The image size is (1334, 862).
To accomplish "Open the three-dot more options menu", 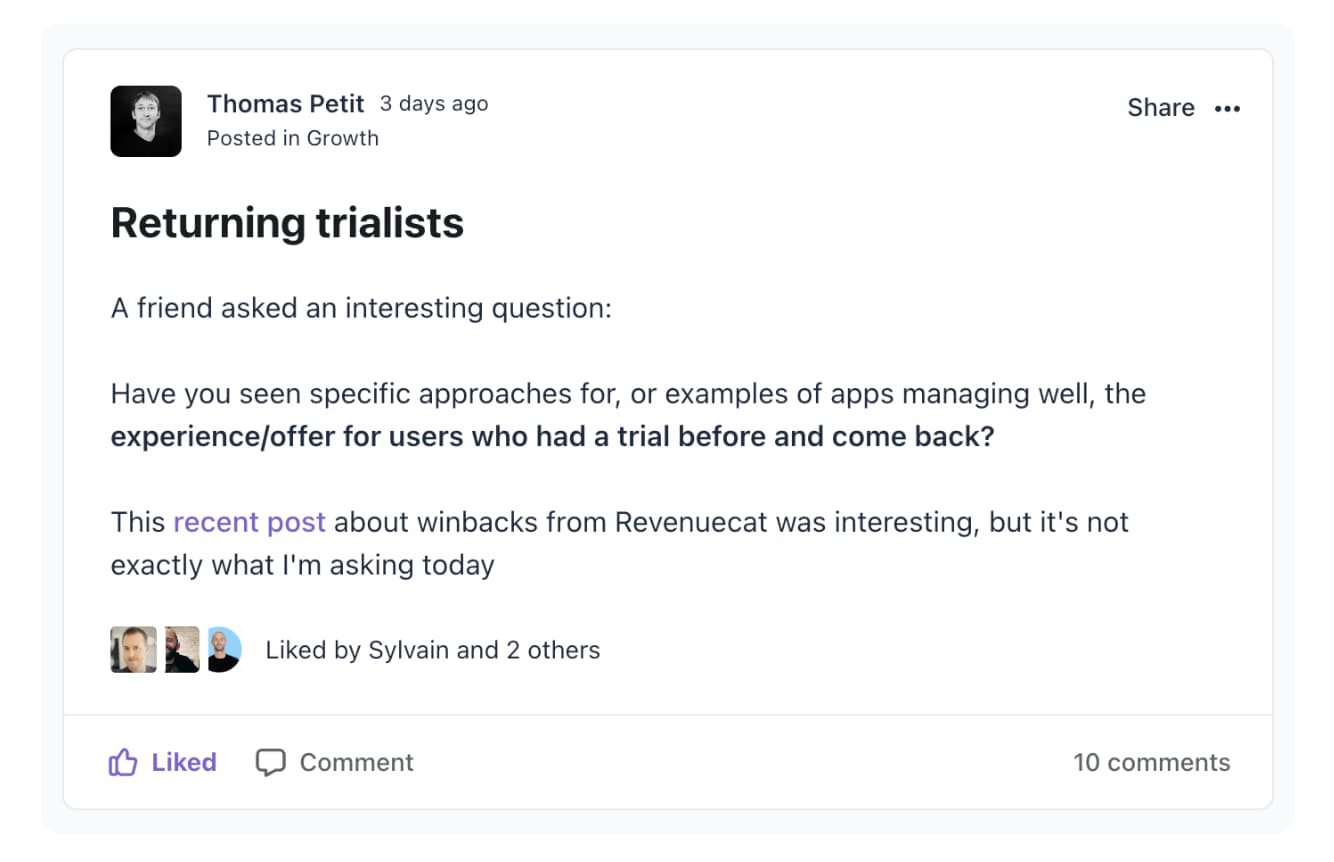I will (x=1227, y=108).
